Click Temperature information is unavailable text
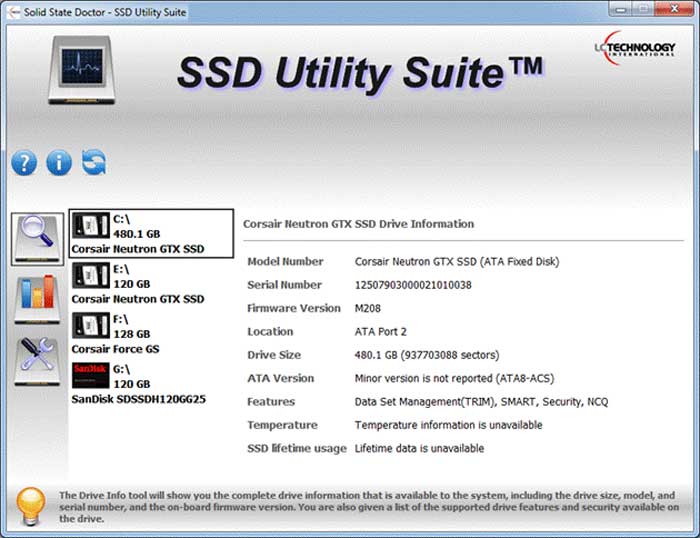Image resolution: width=700 pixels, height=538 pixels. 448,425
